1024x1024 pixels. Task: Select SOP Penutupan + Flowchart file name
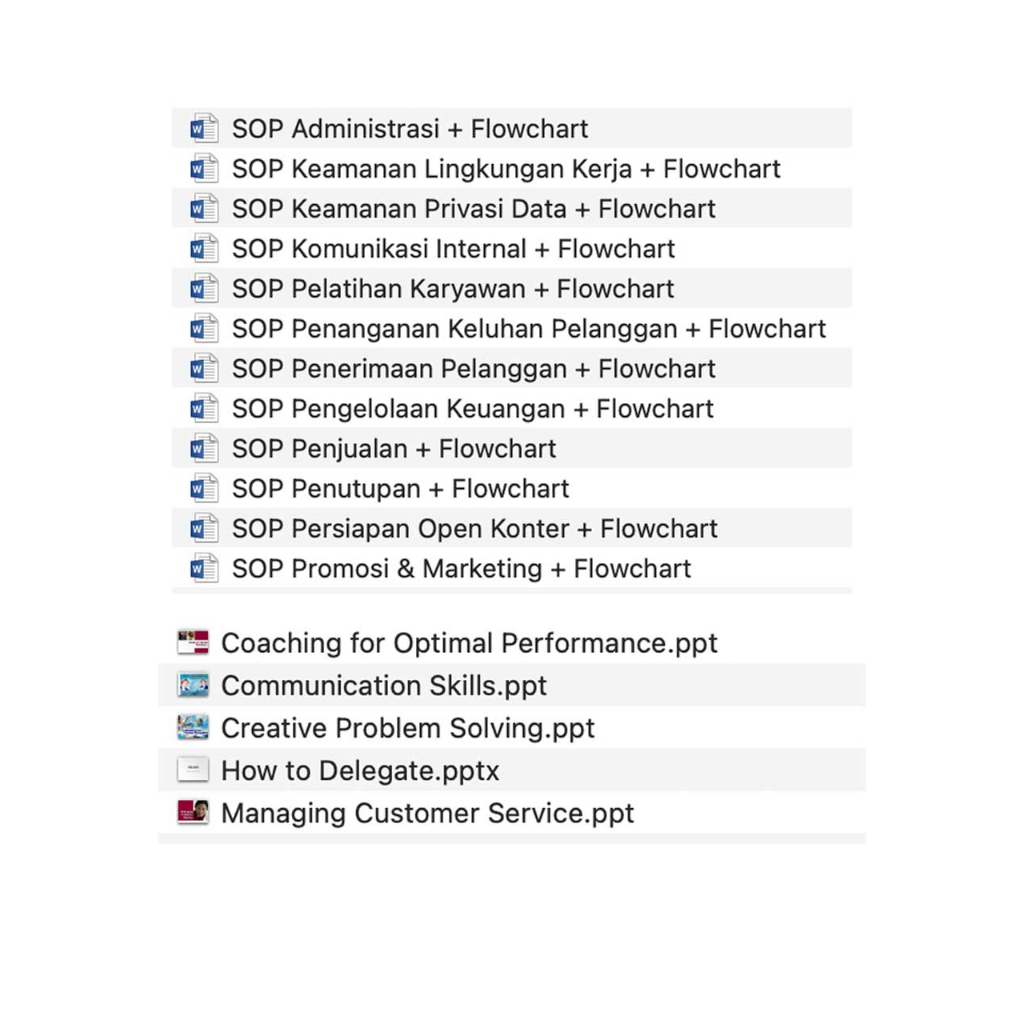[400, 488]
